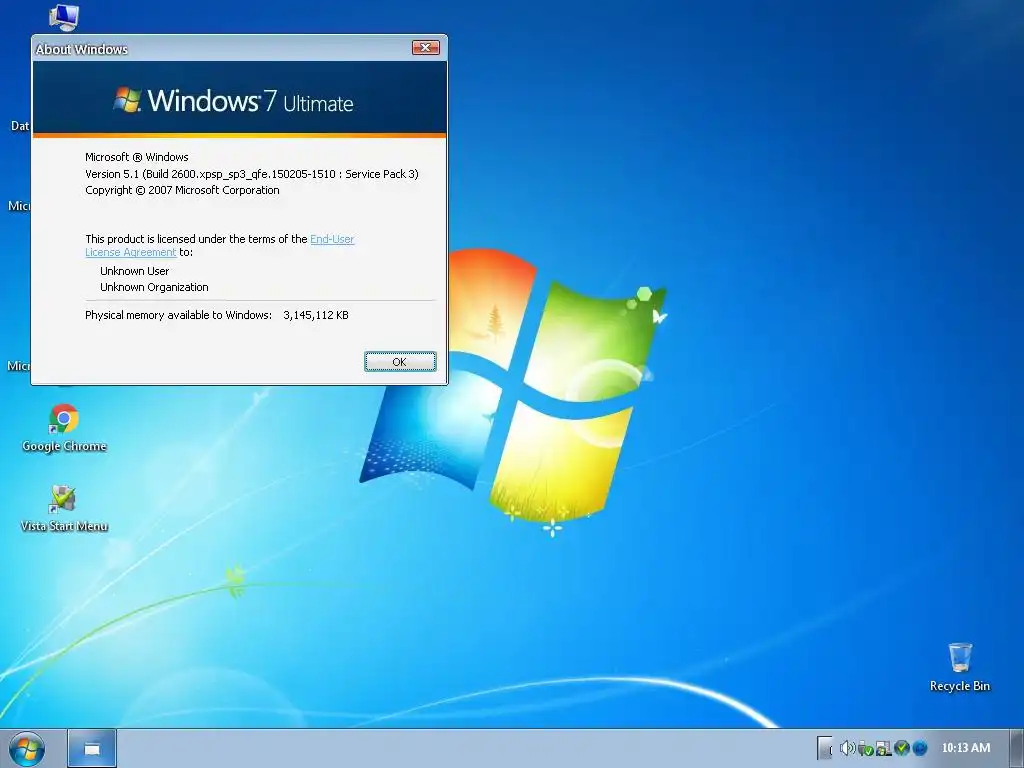
Task: Click OK in the About Windows dialog
Action: pyautogui.click(x=400, y=362)
